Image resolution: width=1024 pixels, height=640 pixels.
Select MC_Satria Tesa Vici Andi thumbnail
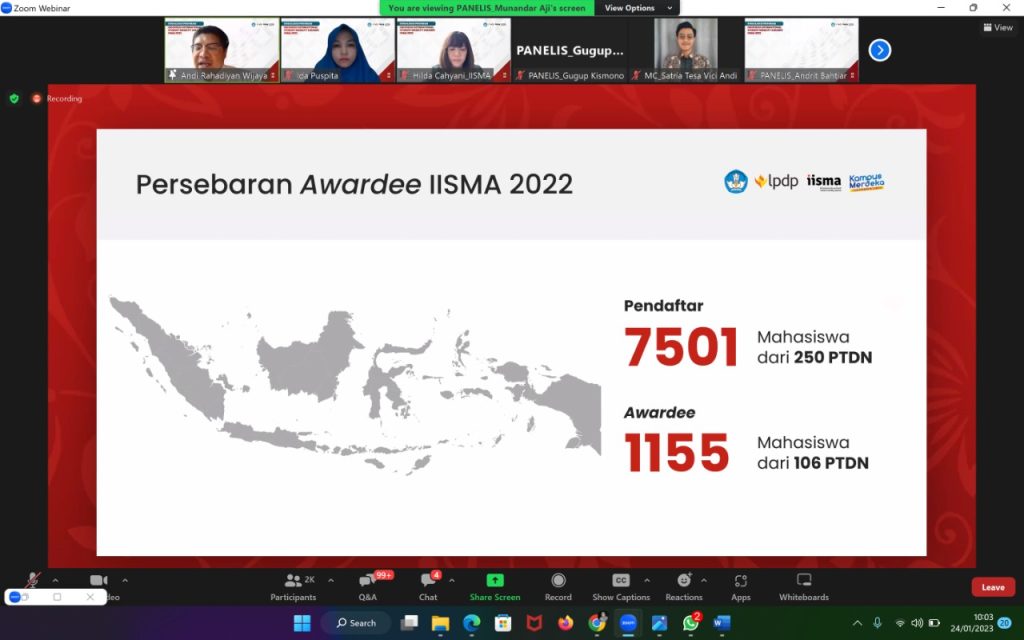tap(686, 50)
